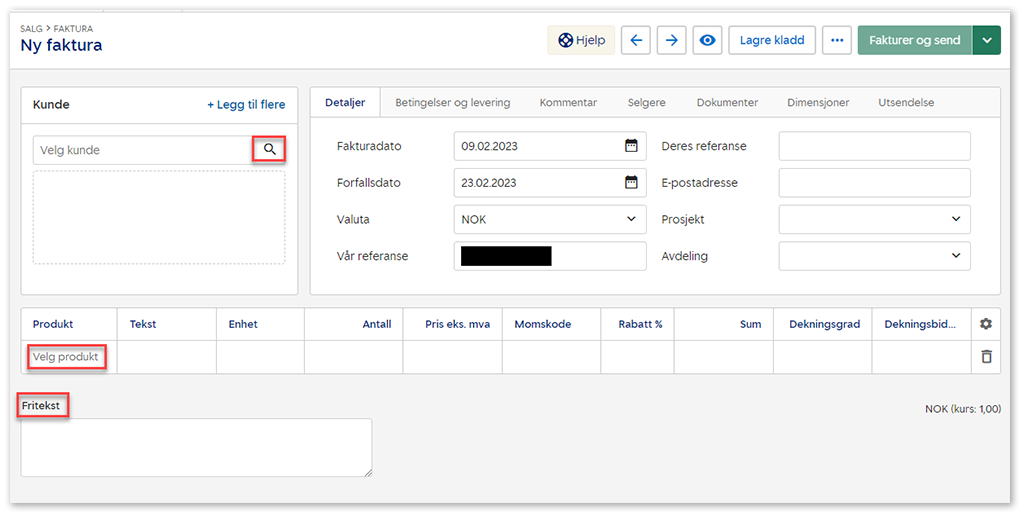The width and height of the screenshot is (1020, 513).
Task: Open the Forfallsdato calendar picker
Action: (631, 182)
